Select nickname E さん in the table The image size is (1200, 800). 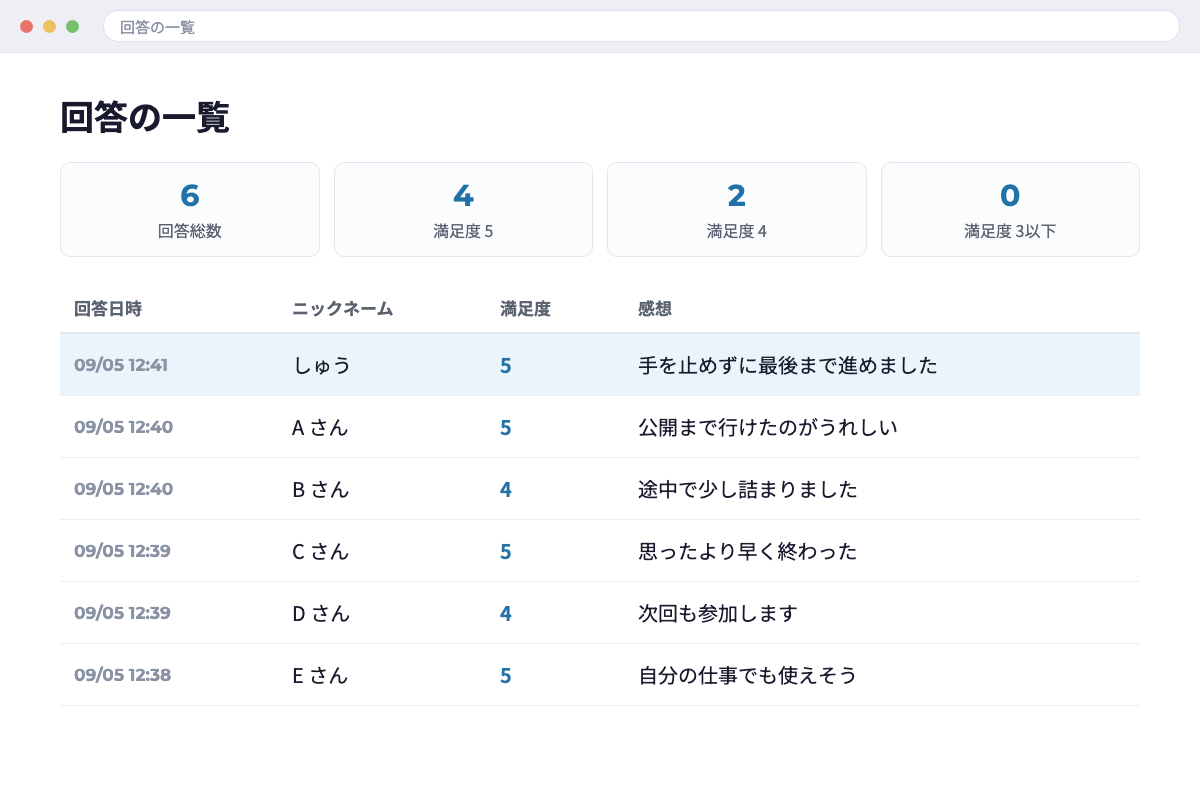[320, 675]
